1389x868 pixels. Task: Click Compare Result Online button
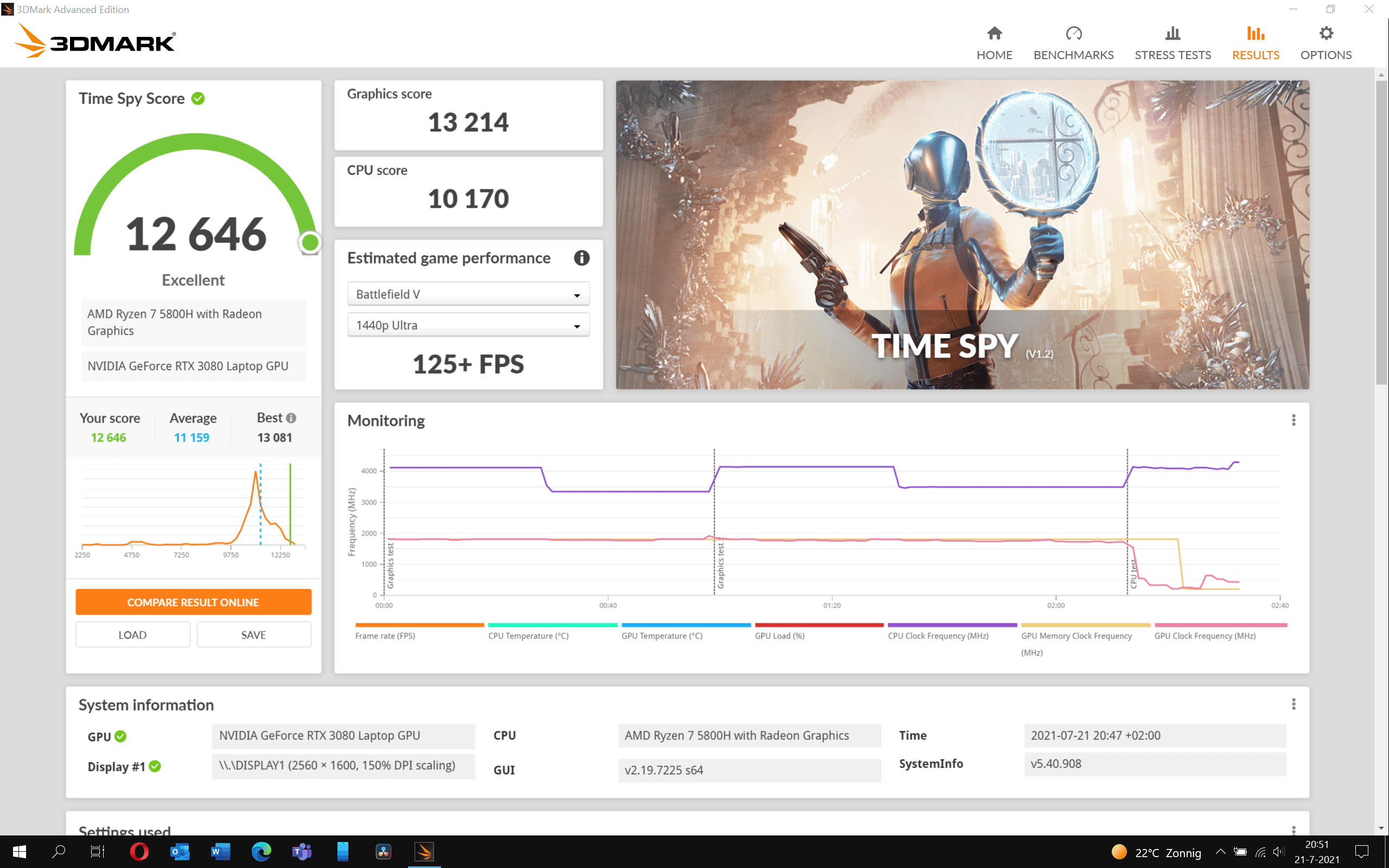193,602
